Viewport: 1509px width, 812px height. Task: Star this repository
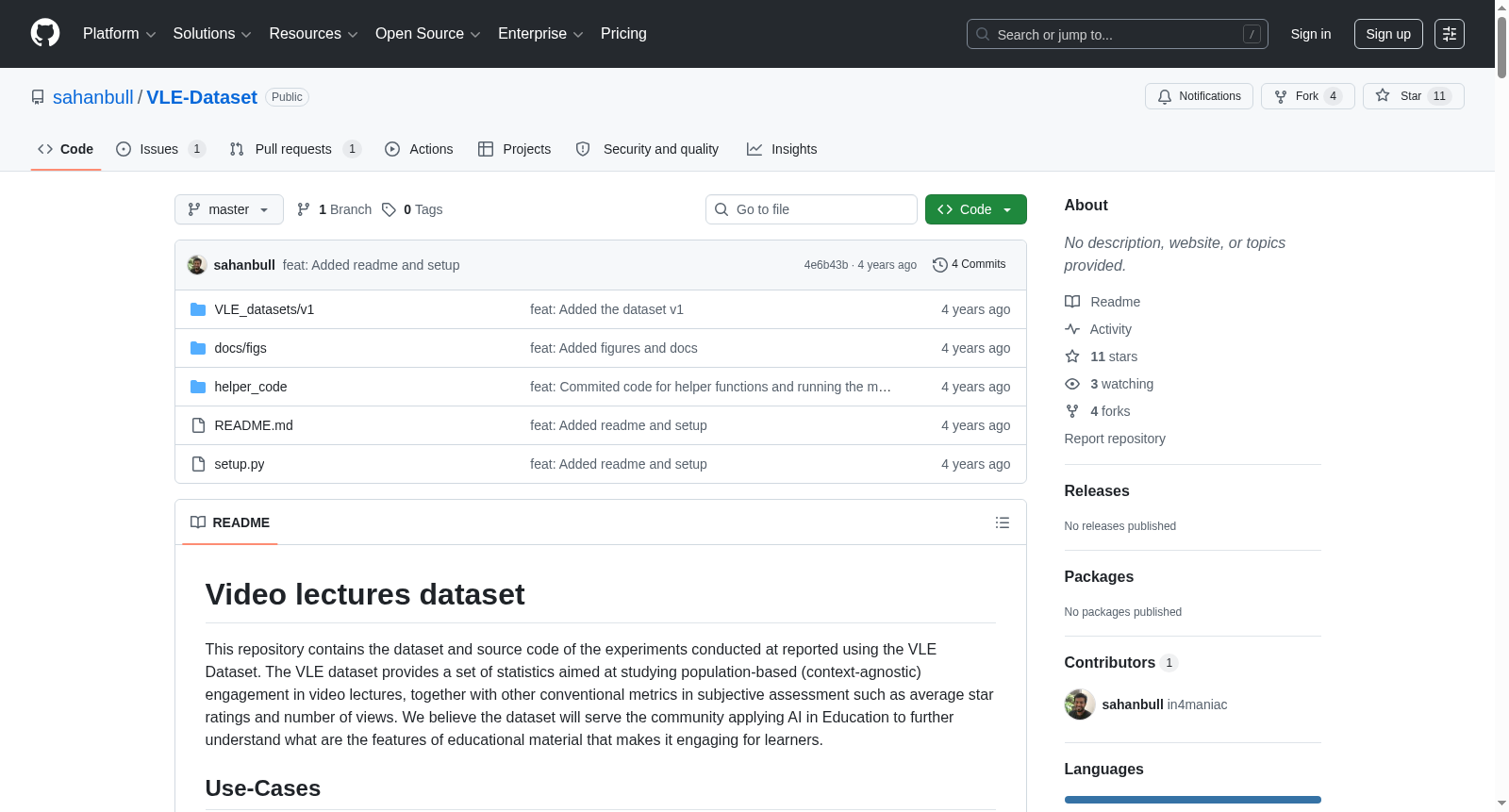(x=1413, y=96)
